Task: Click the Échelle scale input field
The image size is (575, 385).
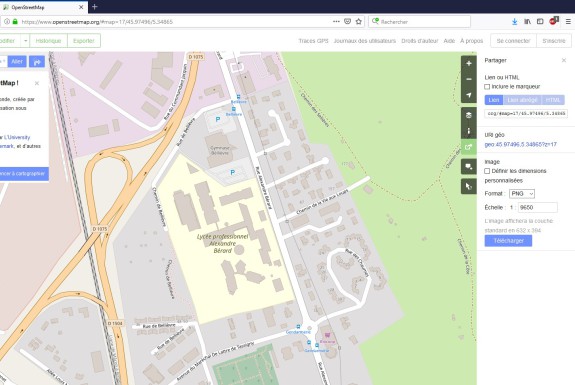Action: pos(538,208)
